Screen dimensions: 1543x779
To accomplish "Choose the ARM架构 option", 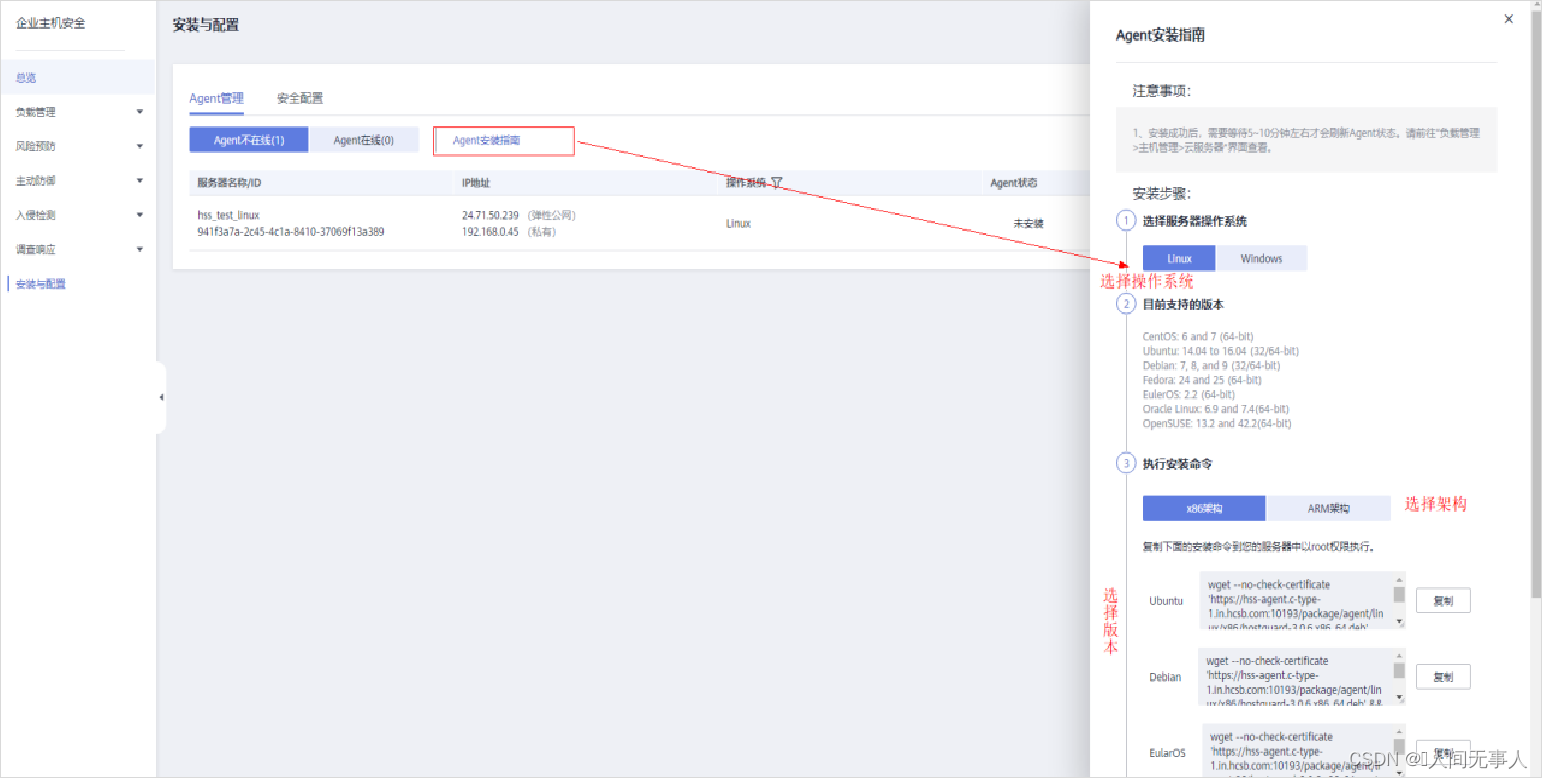I will pyautogui.click(x=1328, y=508).
